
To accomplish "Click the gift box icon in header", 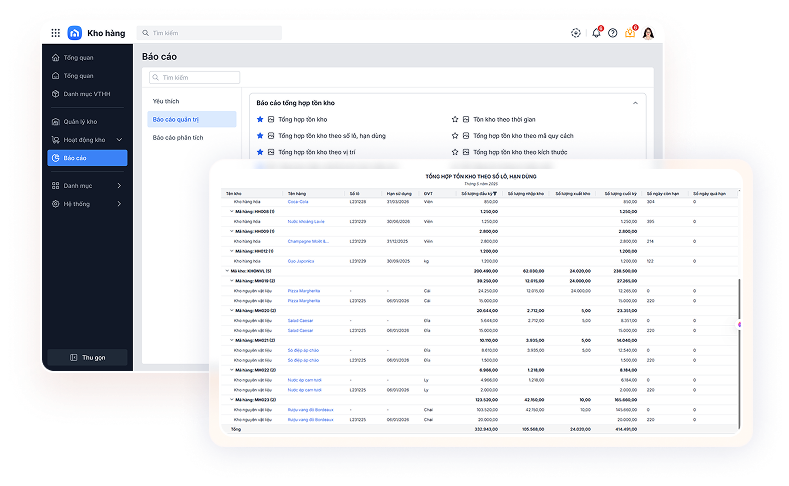I will click(630, 33).
